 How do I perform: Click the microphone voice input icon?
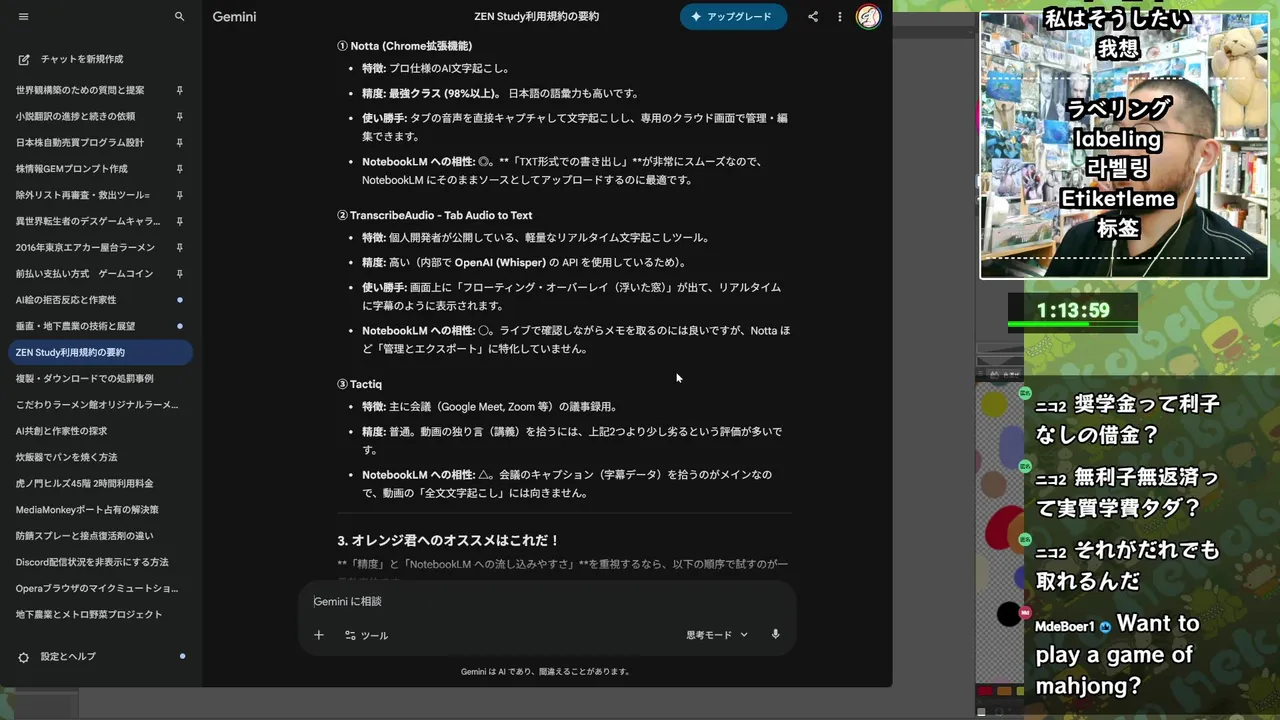(775, 635)
